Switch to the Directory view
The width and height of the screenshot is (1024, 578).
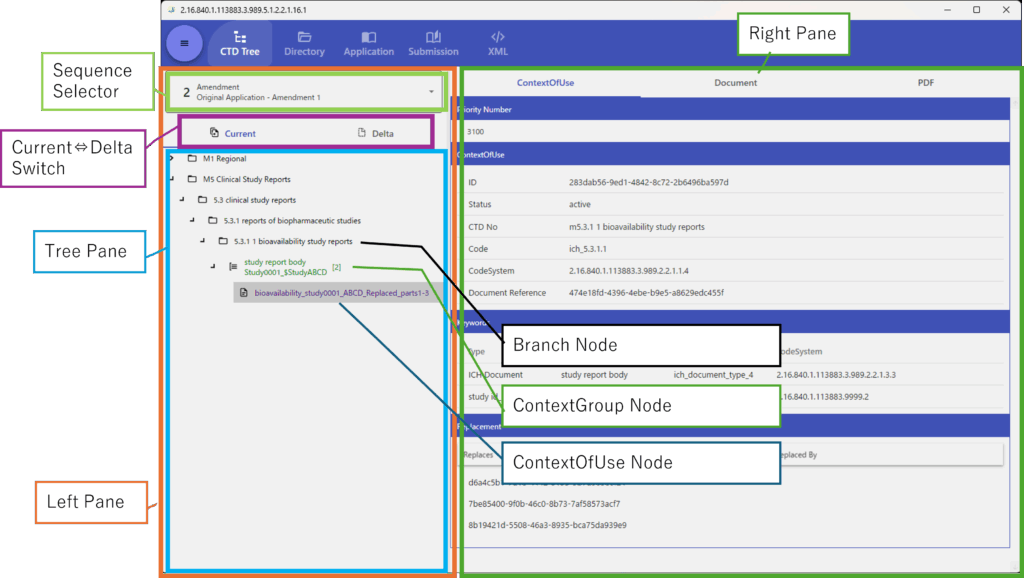click(304, 43)
